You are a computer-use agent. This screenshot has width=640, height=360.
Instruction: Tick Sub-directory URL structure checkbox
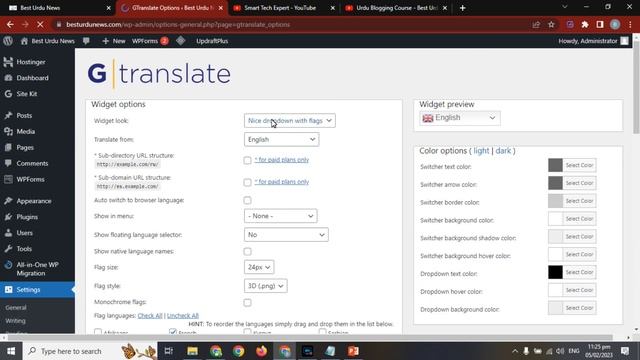pos(247,160)
